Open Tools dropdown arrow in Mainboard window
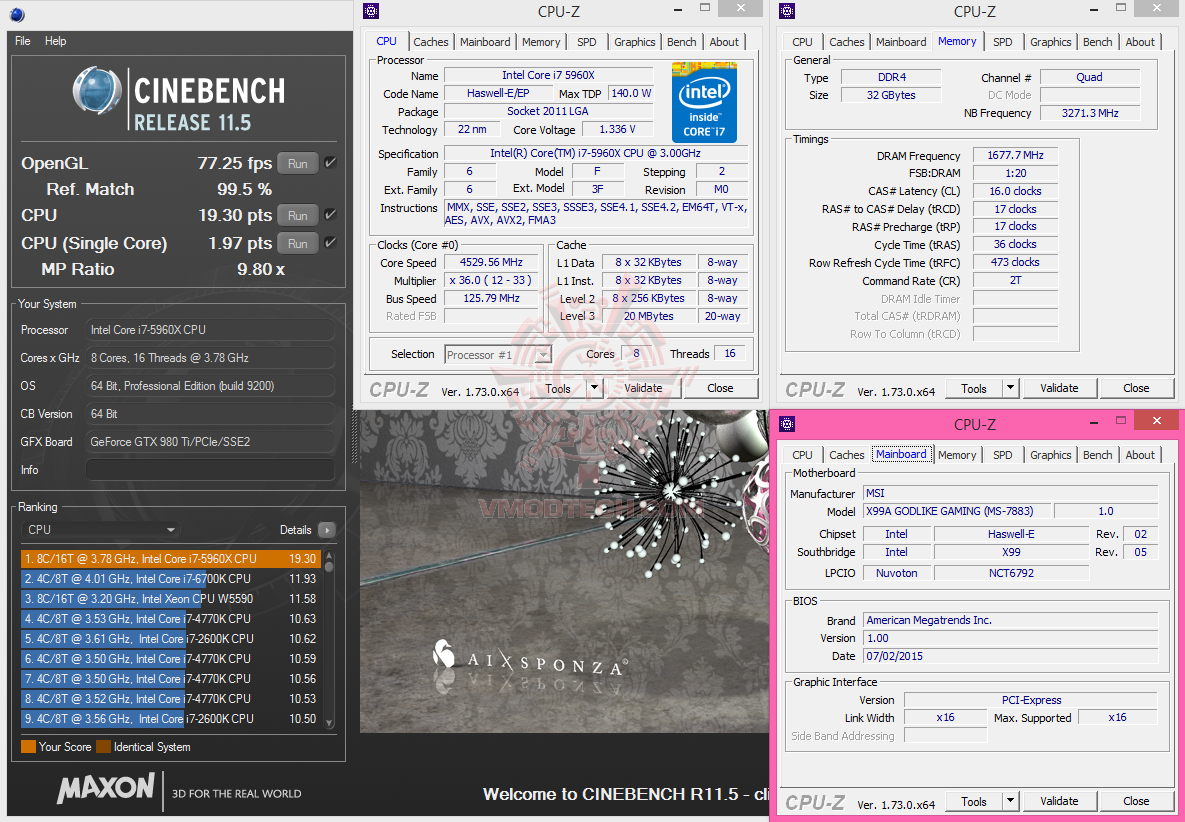The height and width of the screenshot is (822, 1185). click(1010, 801)
